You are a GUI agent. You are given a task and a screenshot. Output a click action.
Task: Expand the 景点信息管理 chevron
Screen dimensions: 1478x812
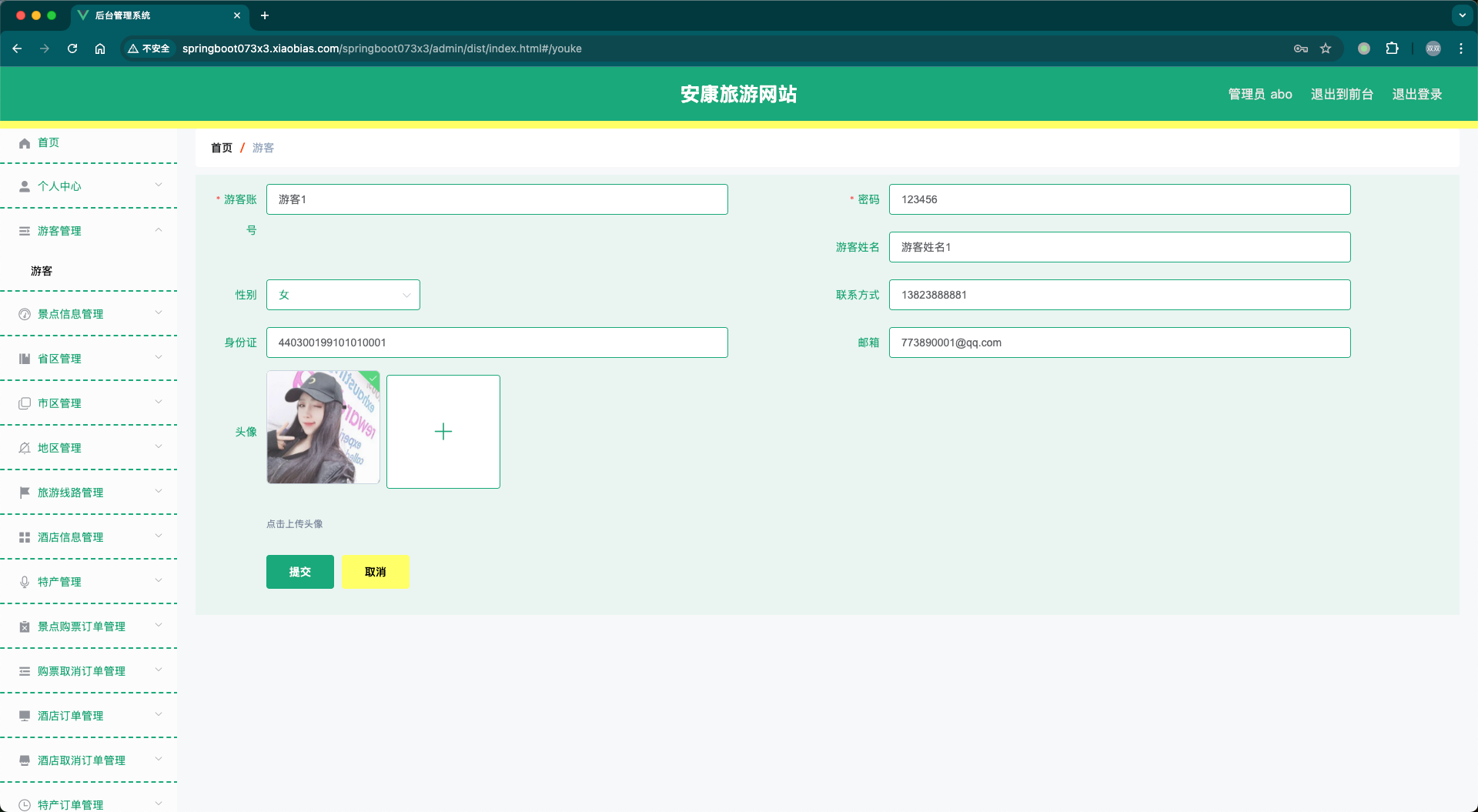click(x=159, y=312)
